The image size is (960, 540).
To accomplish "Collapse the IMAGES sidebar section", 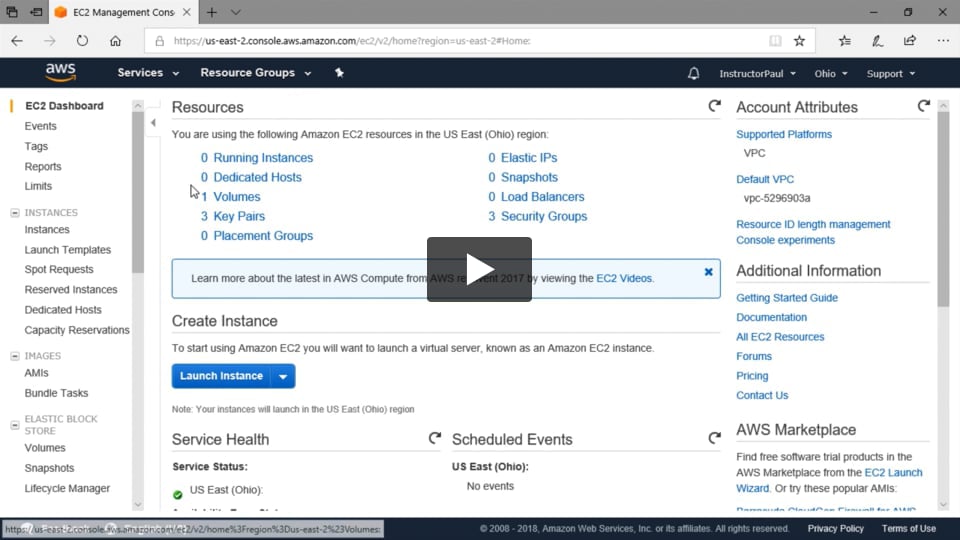I will pyautogui.click(x=14, y=356).
